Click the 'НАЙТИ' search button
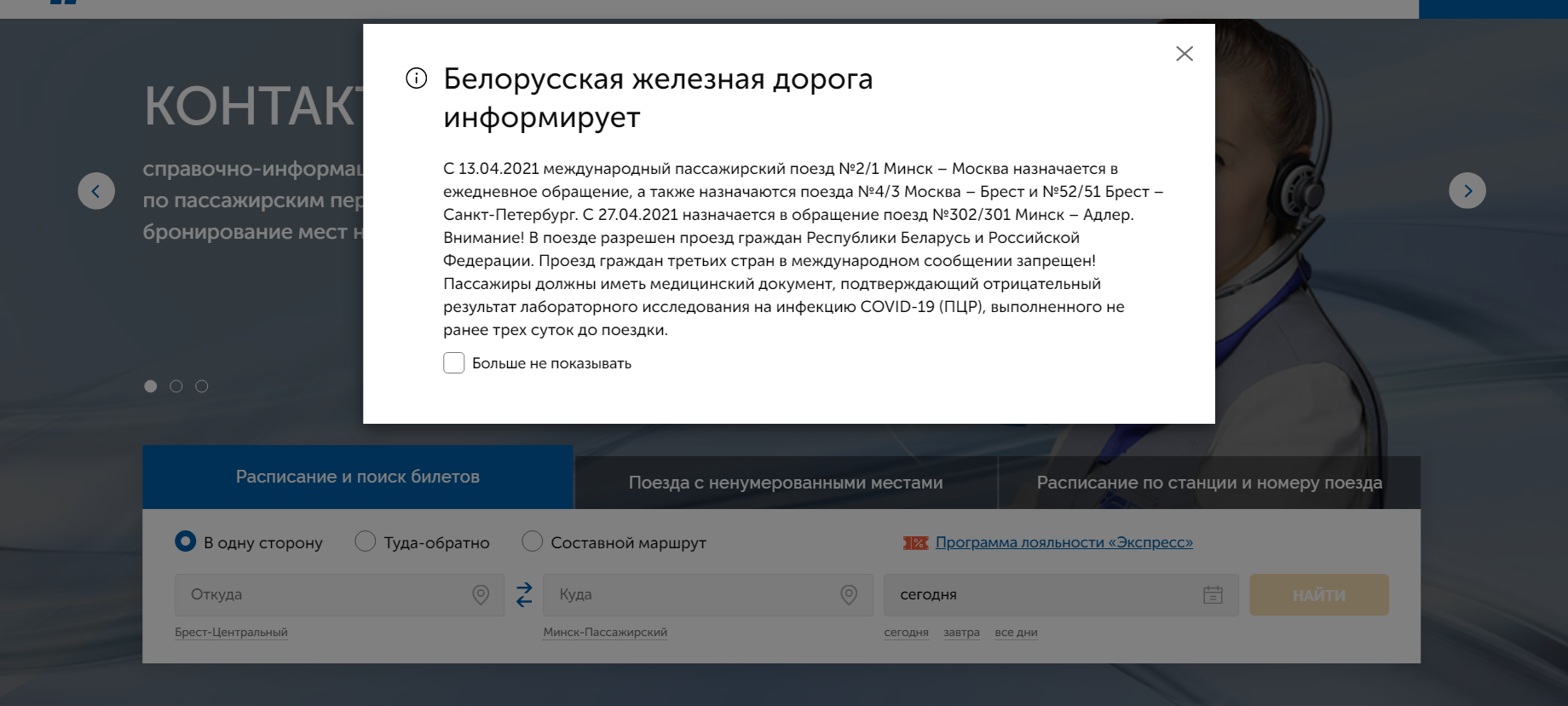The height and width of the screenshot is (706, 1568). [1319, 595]
